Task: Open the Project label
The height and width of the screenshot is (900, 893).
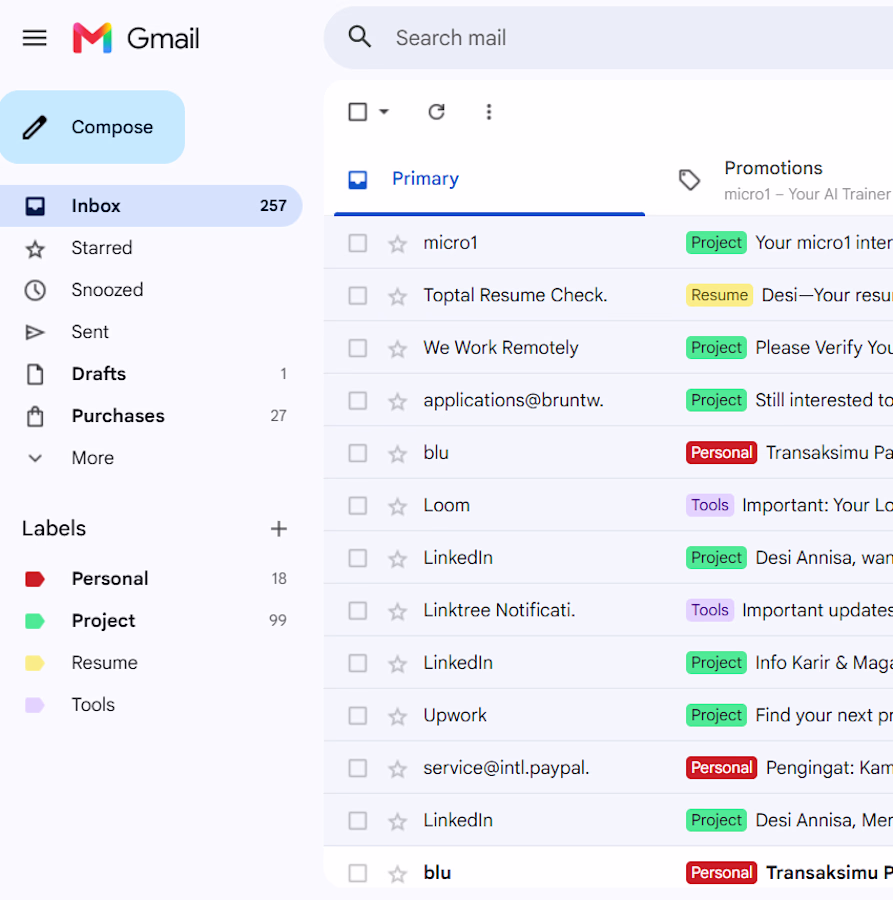Action: 151,620
